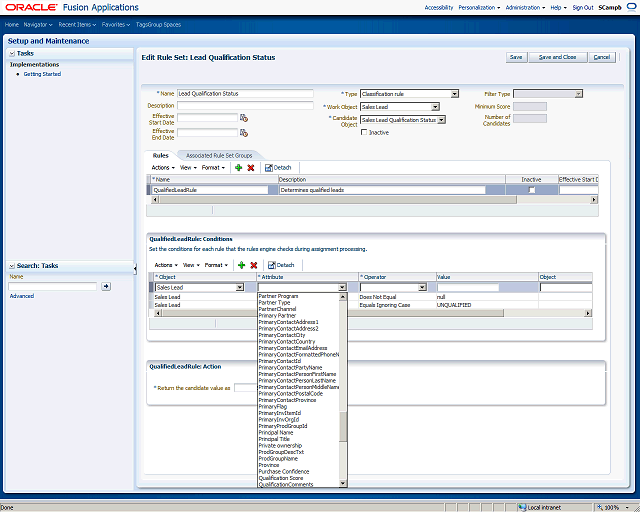Open the Rules View menu
Image resolution: width=640 pixels, height=512 pixels.
coord(188,167)
